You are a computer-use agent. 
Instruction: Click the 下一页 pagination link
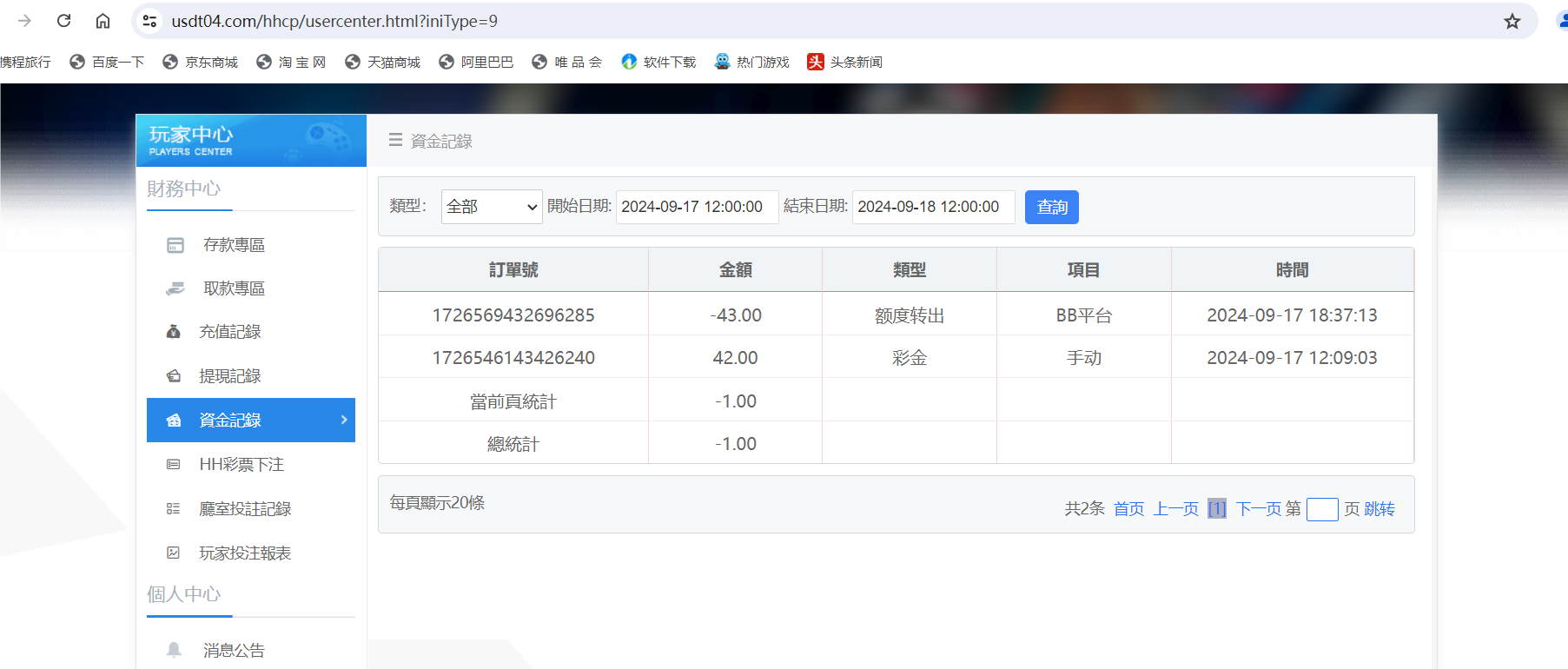[1258, 509]
